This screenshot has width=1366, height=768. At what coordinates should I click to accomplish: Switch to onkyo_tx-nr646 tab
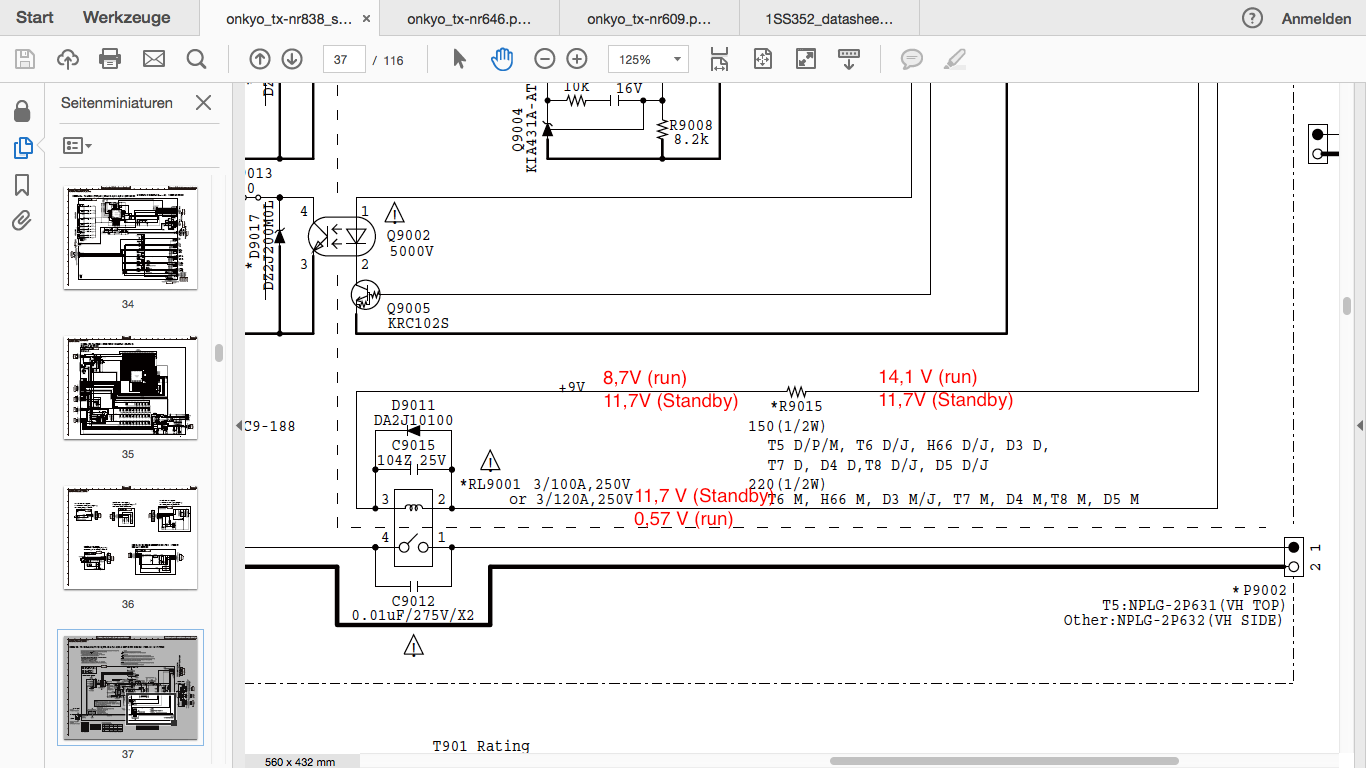[470, 18]
